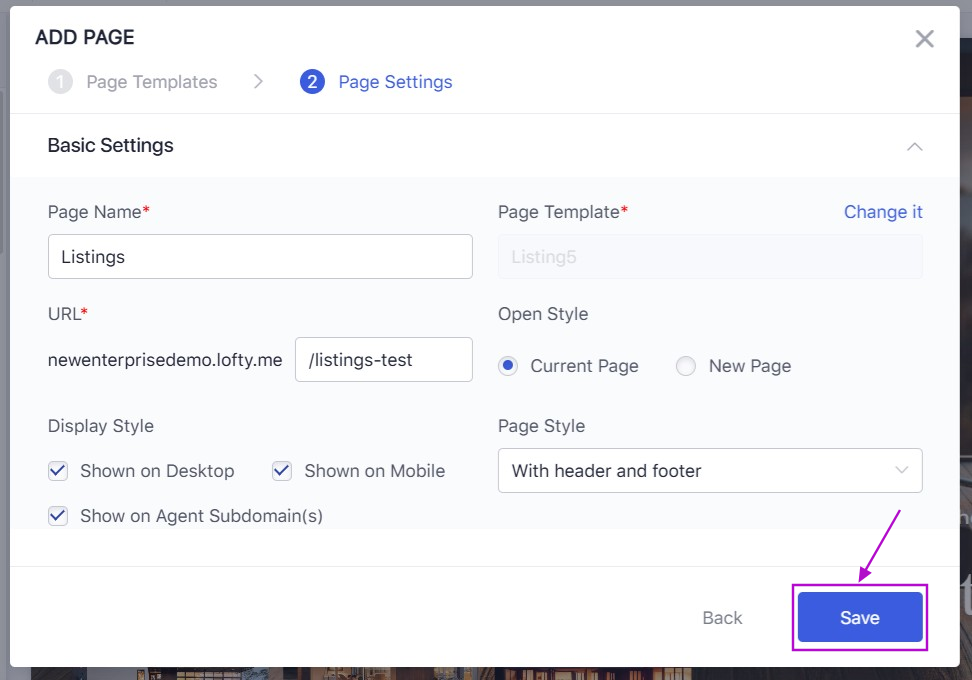972x680 pixels.
Task: Uncheck Shown on Desktop
Action: 58,471
